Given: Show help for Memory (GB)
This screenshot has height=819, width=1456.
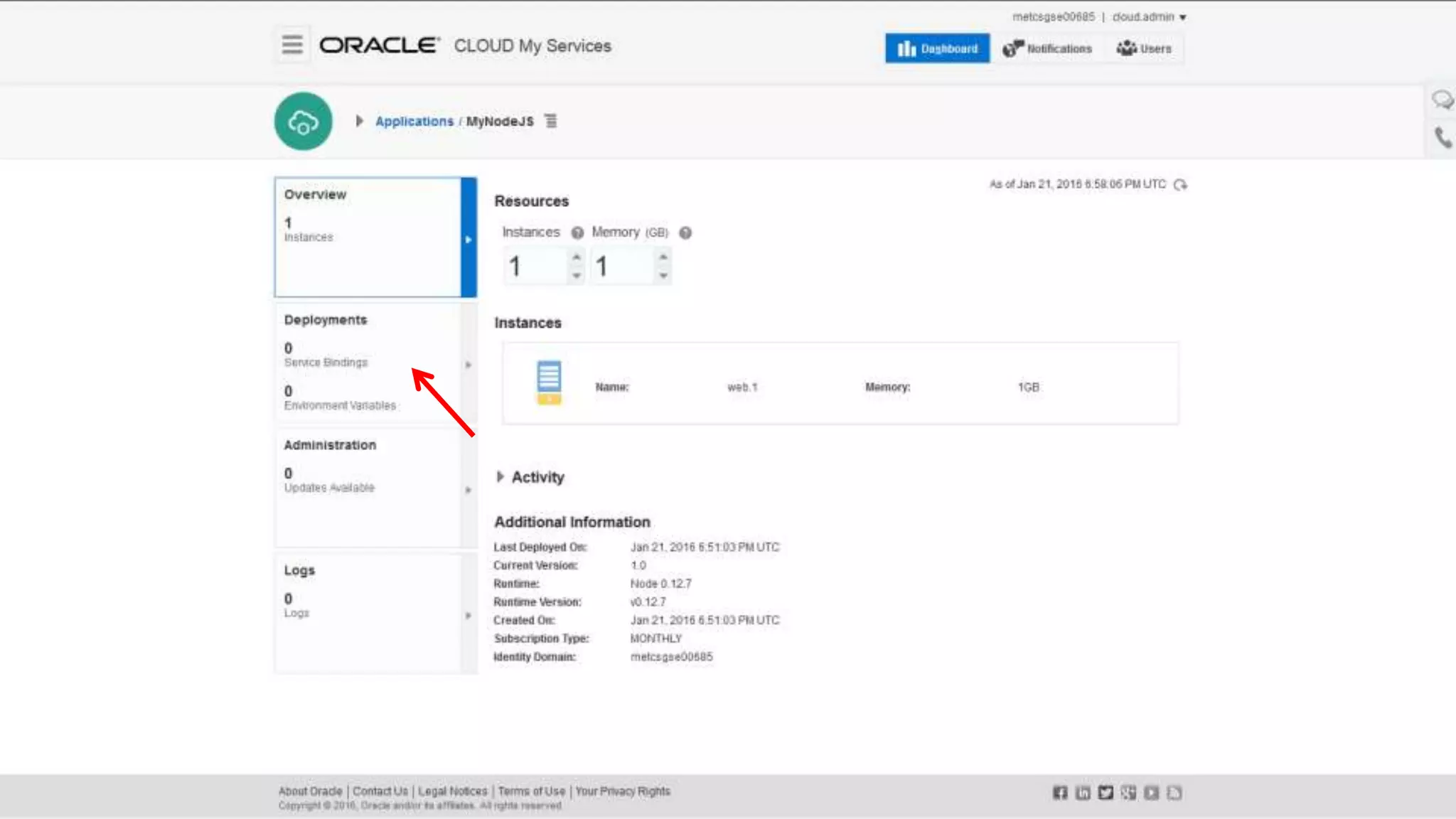Looking at the screenshot, I should point(685,232).
